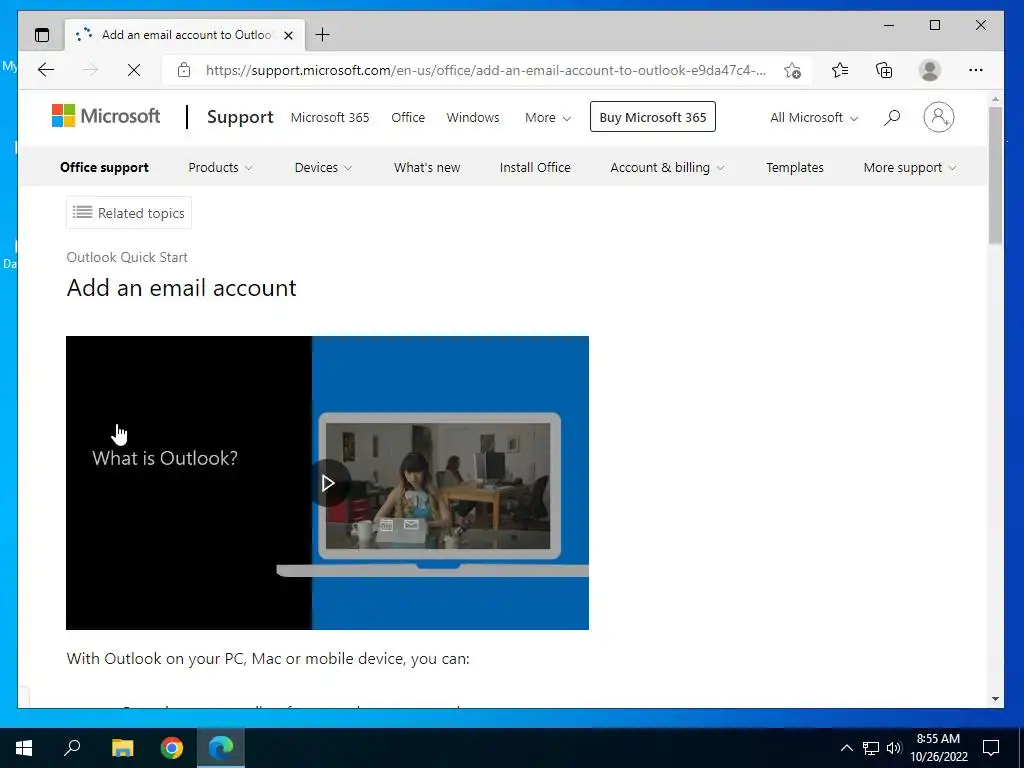Expand the Devices dropdown

(x=323, y=167)
